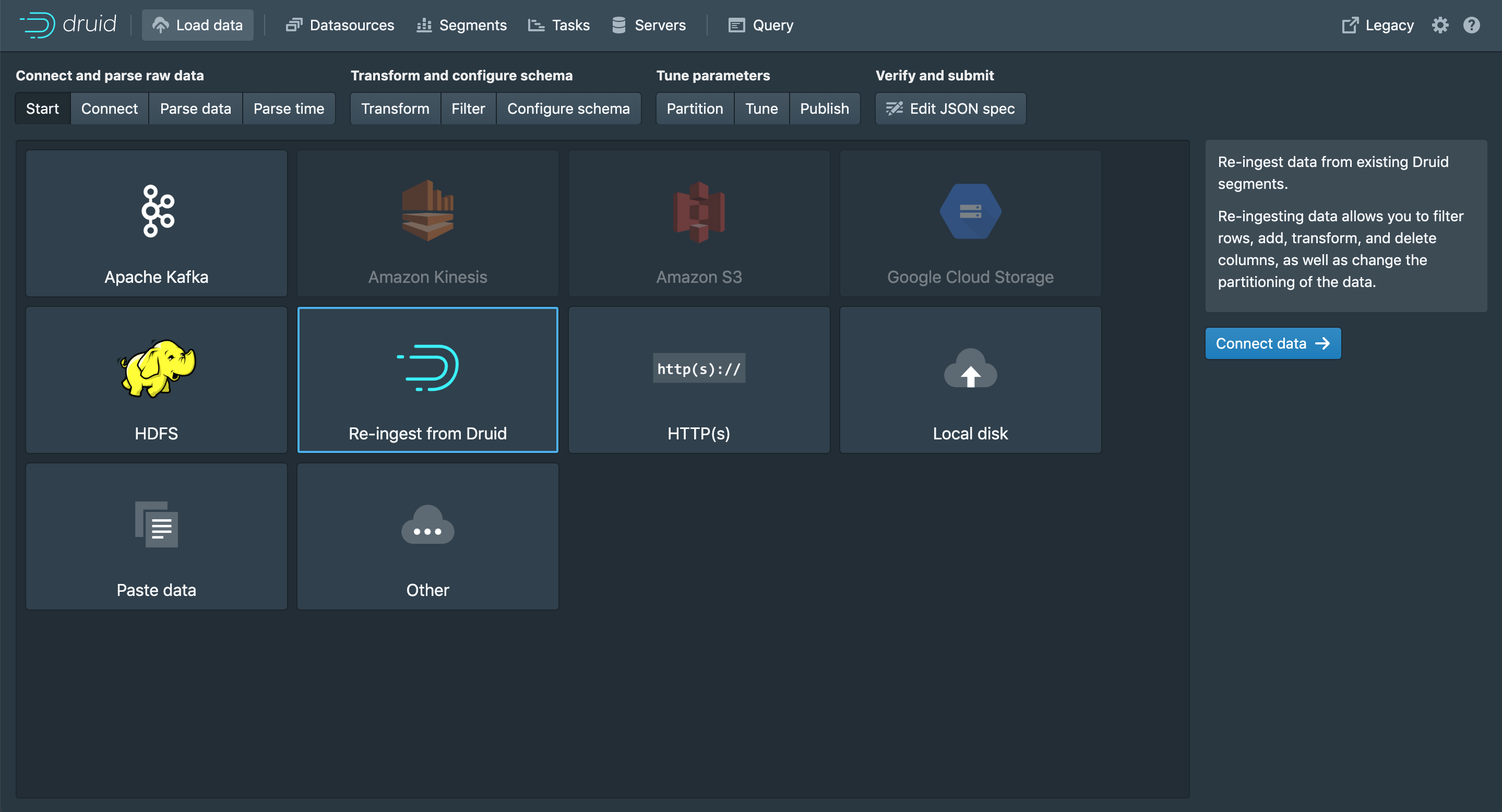Open the settings gear menu
Screen dimensions: 1502x812
click(x=1439, y=25)
